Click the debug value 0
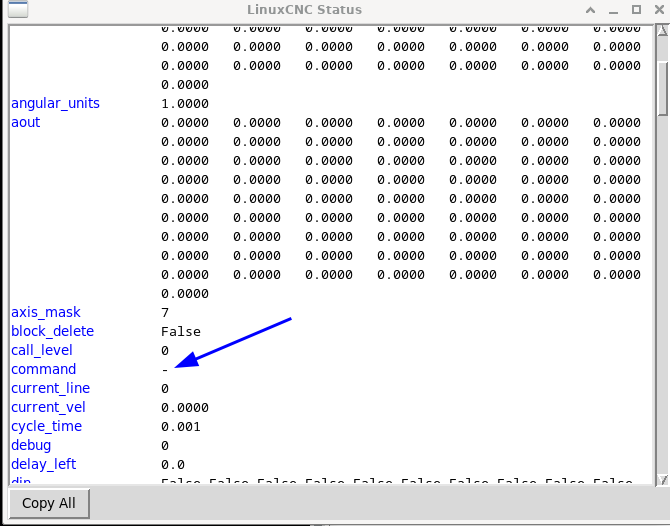Image resolution: width=670 pixels, height=526 pixels. point(165,446)
